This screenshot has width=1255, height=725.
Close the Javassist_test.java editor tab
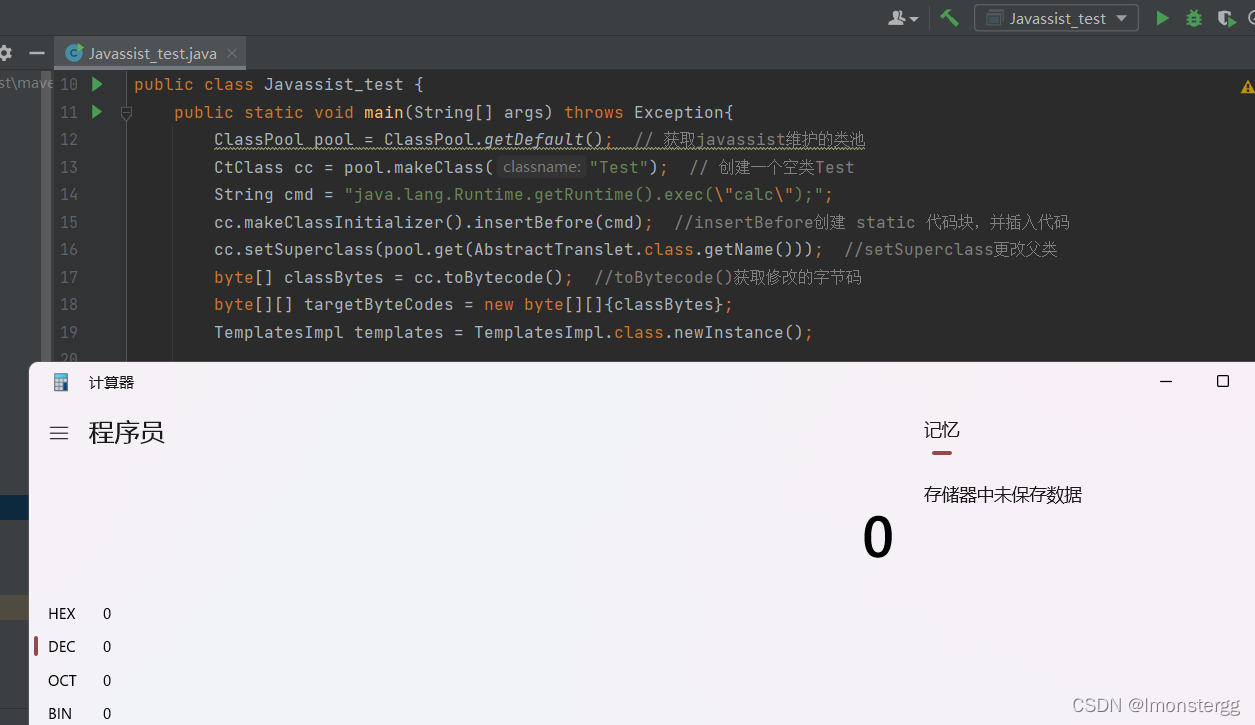tap(232, 53)
